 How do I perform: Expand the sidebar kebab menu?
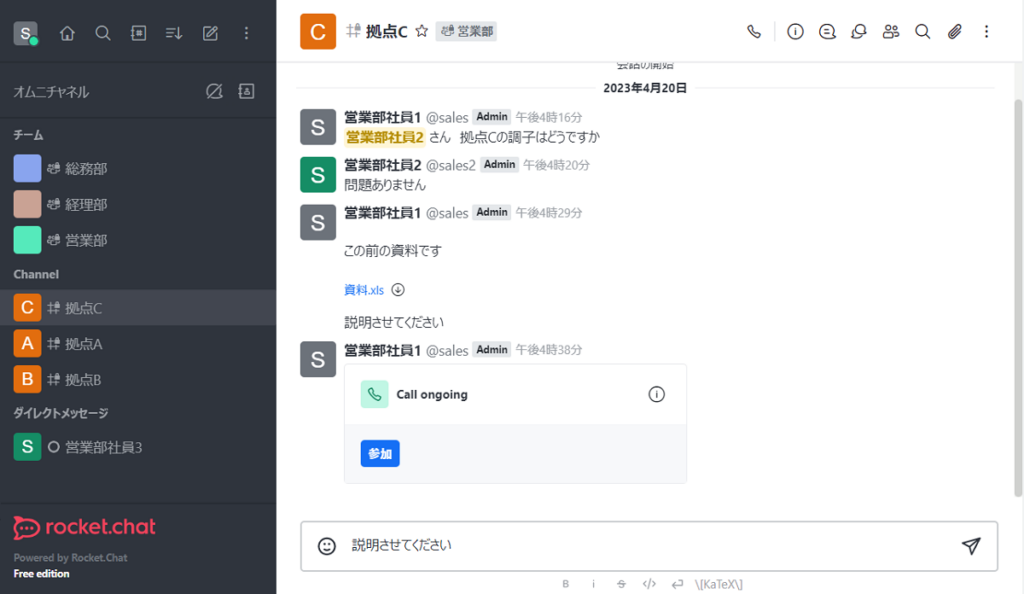246,33
